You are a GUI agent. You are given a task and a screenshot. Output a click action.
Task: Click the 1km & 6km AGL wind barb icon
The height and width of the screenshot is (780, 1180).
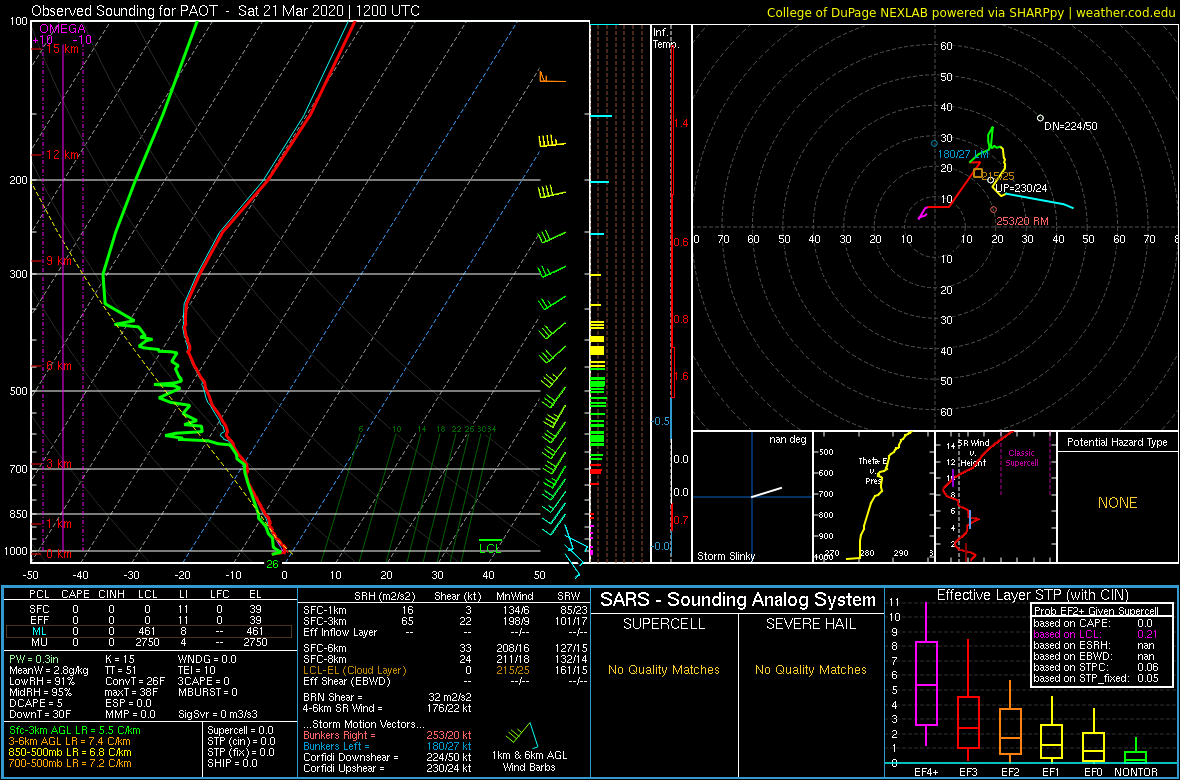click(522, 734)
